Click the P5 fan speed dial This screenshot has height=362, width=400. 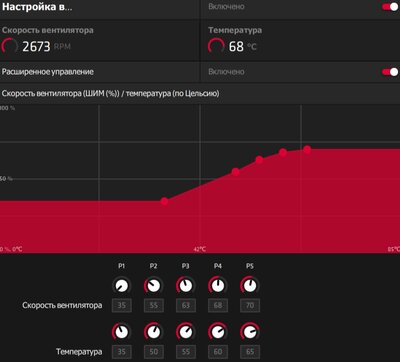(250, 286)
